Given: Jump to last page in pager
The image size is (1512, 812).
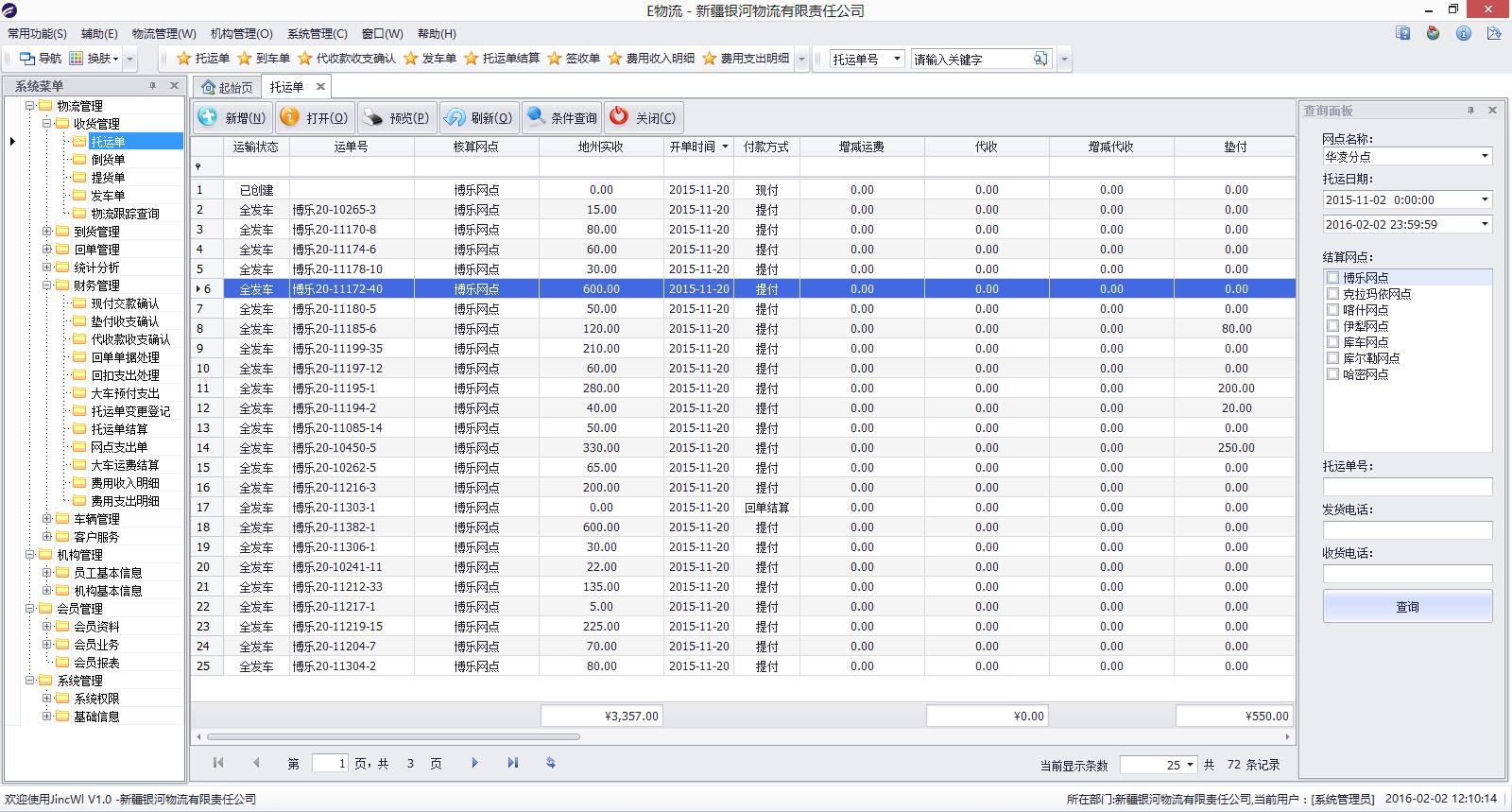Looking at the screenshot, I should 512,763.
